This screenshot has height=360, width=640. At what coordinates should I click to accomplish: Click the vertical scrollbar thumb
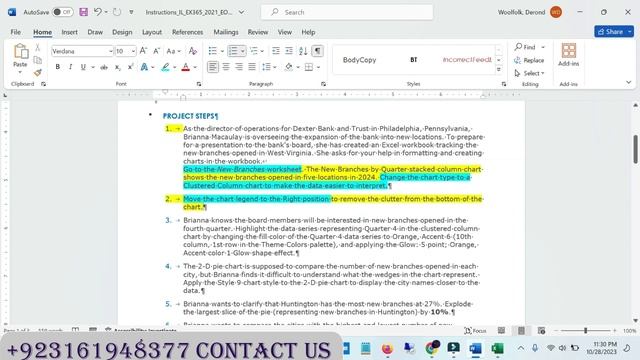point(636,149)
